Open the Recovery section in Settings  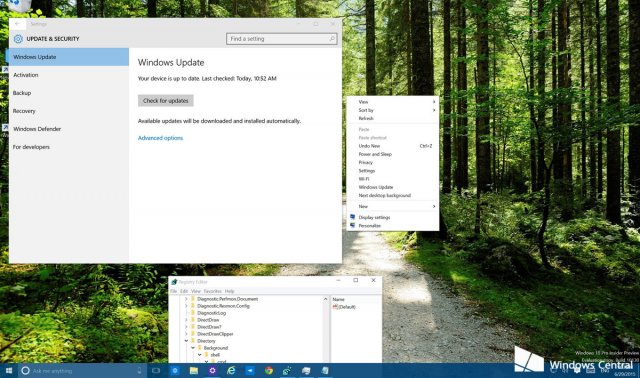pos(69,111)
